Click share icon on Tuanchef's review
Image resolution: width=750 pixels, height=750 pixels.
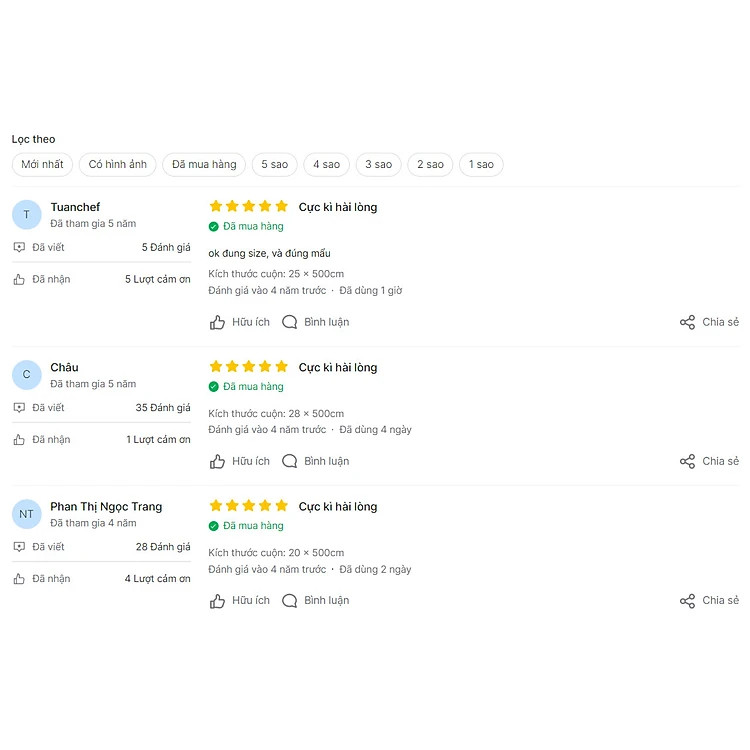[x=687, y=322]
